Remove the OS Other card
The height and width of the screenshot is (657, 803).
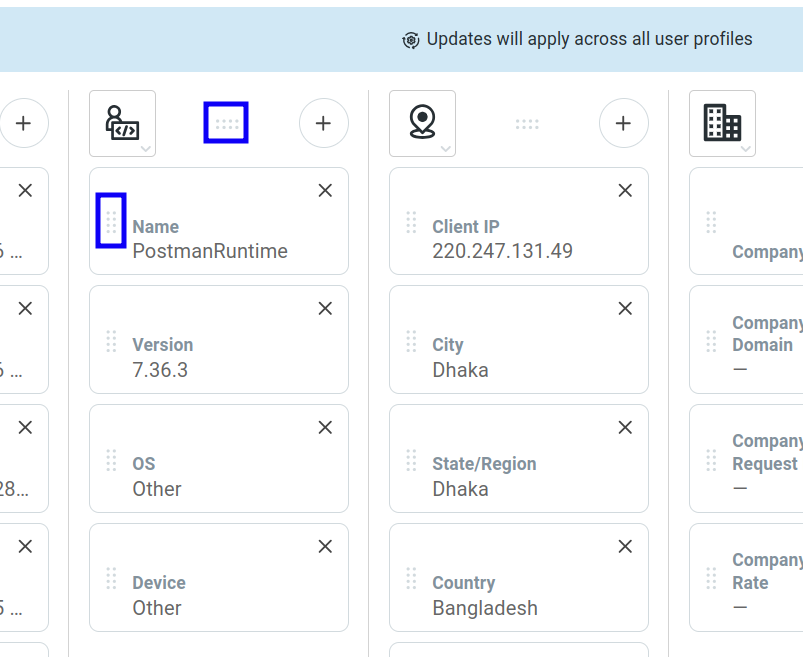coord(324,427)
